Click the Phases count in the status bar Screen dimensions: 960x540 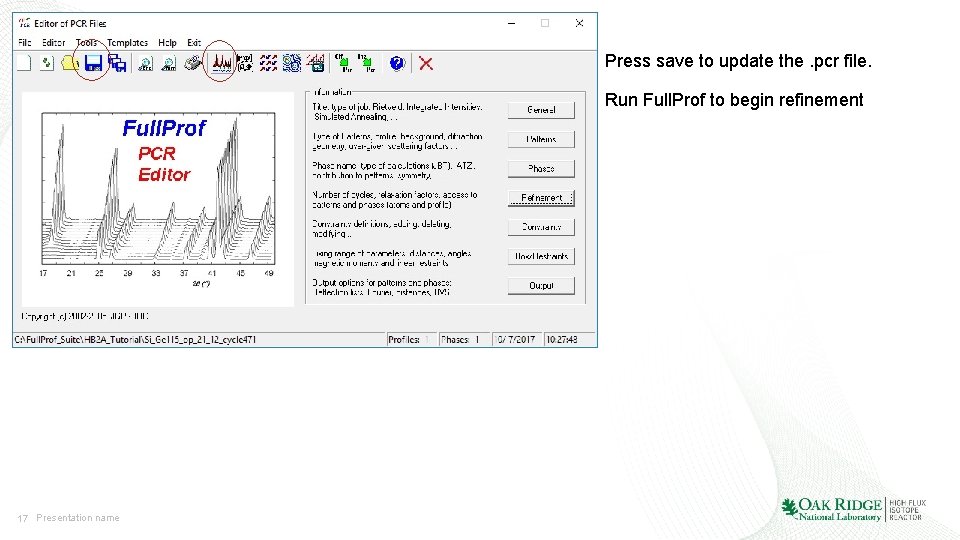coord(463,339)
